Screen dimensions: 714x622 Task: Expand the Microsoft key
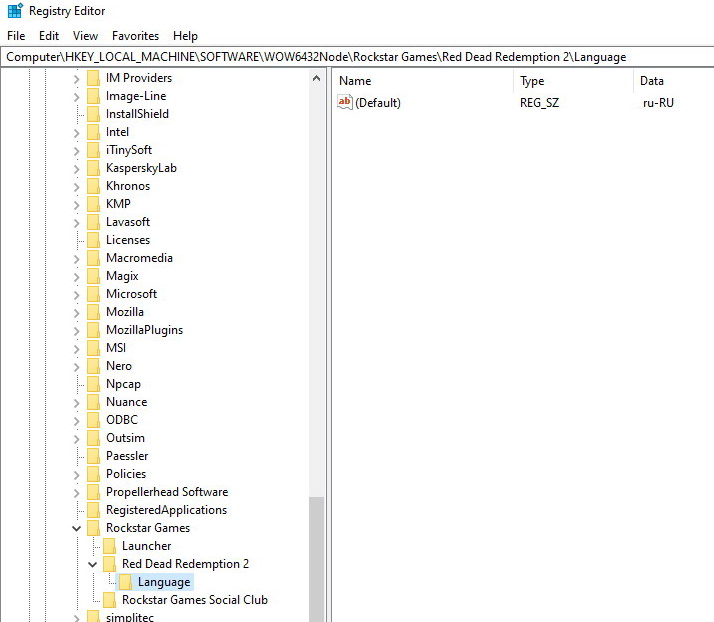[76, 295]
